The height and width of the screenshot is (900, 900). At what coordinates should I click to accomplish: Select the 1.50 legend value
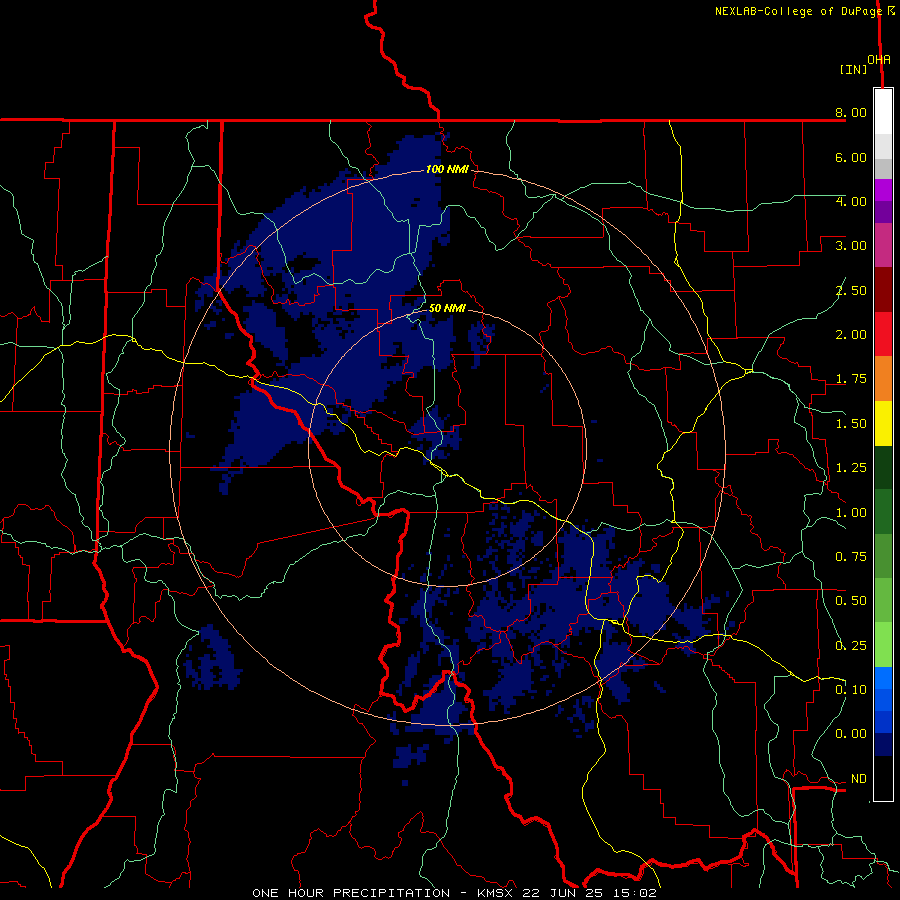(851, 424)
